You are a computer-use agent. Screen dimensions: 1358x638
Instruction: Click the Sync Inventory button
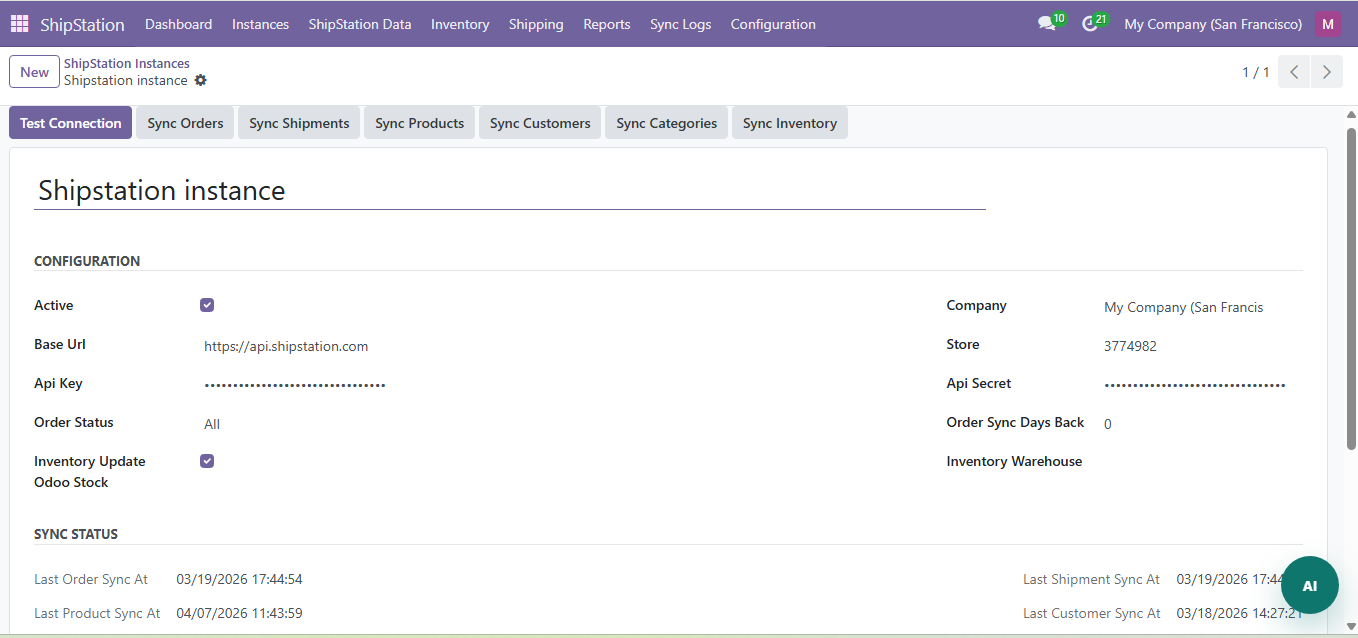789,122
